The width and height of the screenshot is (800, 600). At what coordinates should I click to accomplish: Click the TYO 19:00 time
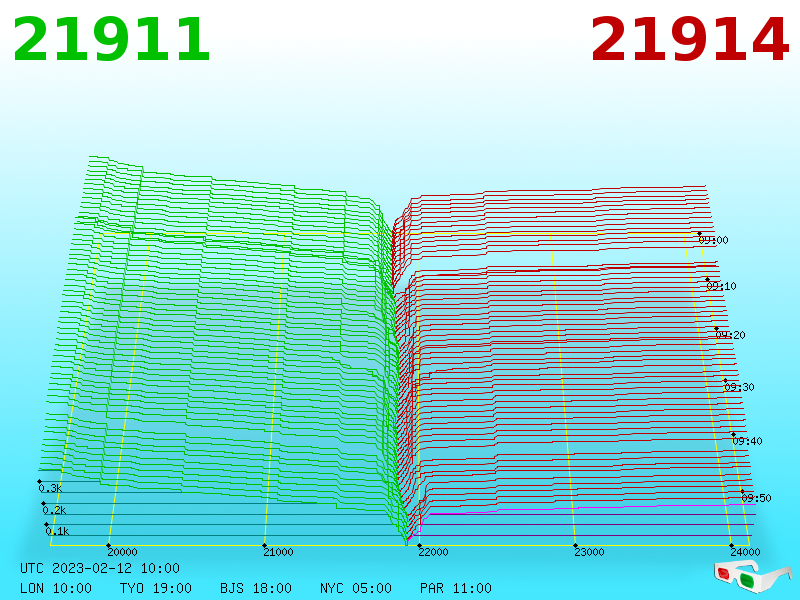pos(156,588)
